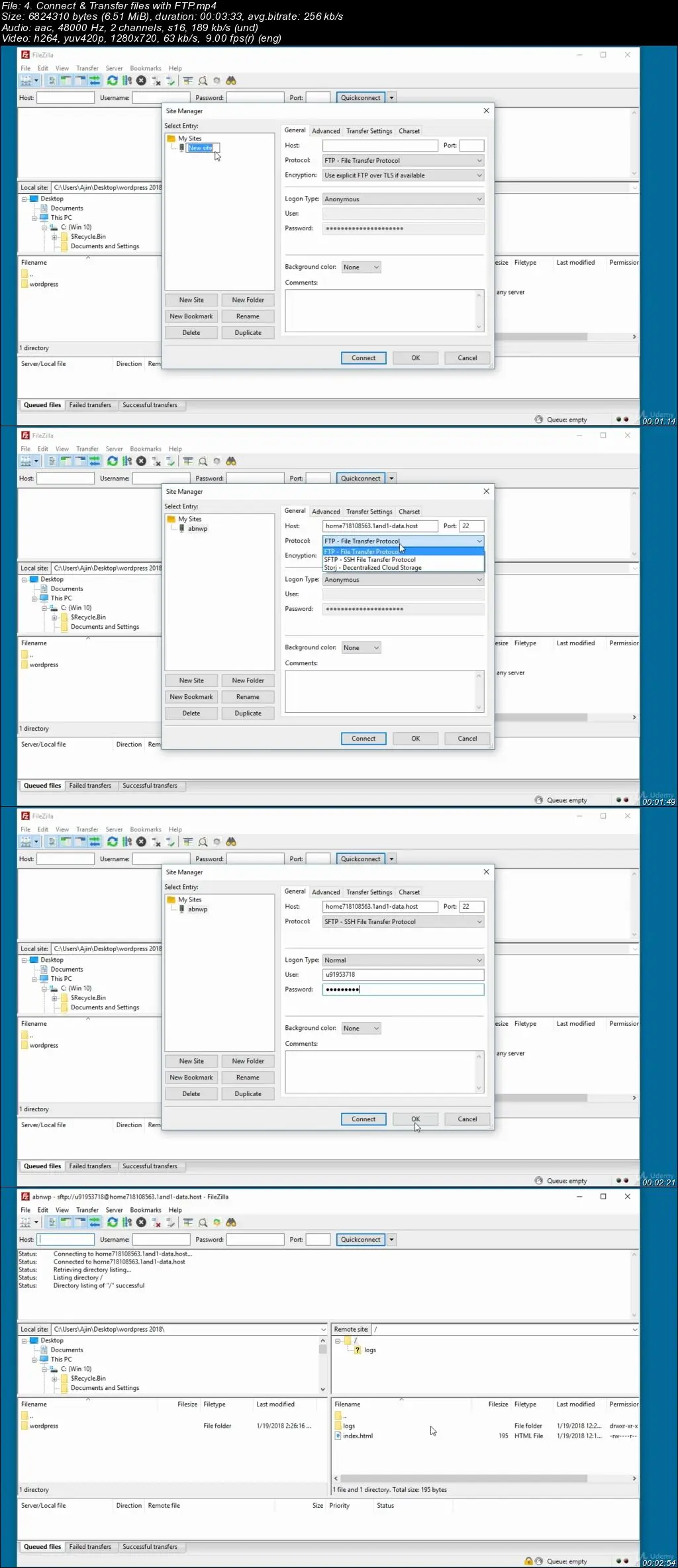Open Bookmarks menu in abnwp window
Viewport: 678px width, 1568px height.
[146, 1210]
